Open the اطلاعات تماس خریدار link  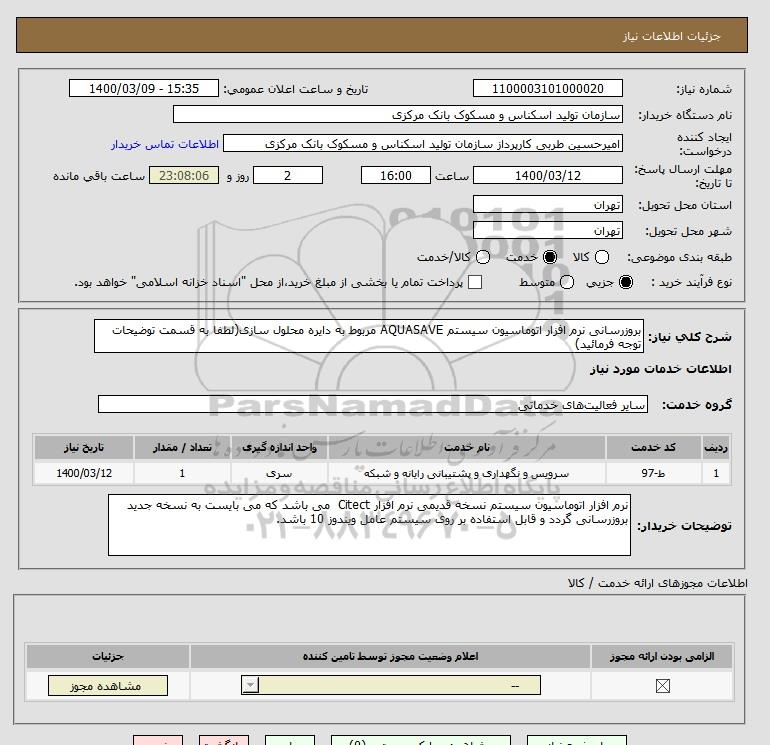165,144
